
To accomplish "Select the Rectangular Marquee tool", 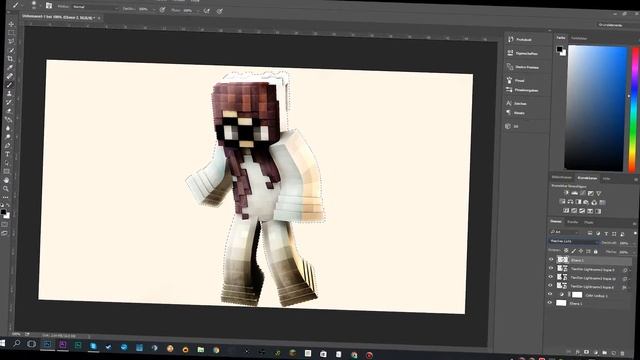I will click(11, 33).
